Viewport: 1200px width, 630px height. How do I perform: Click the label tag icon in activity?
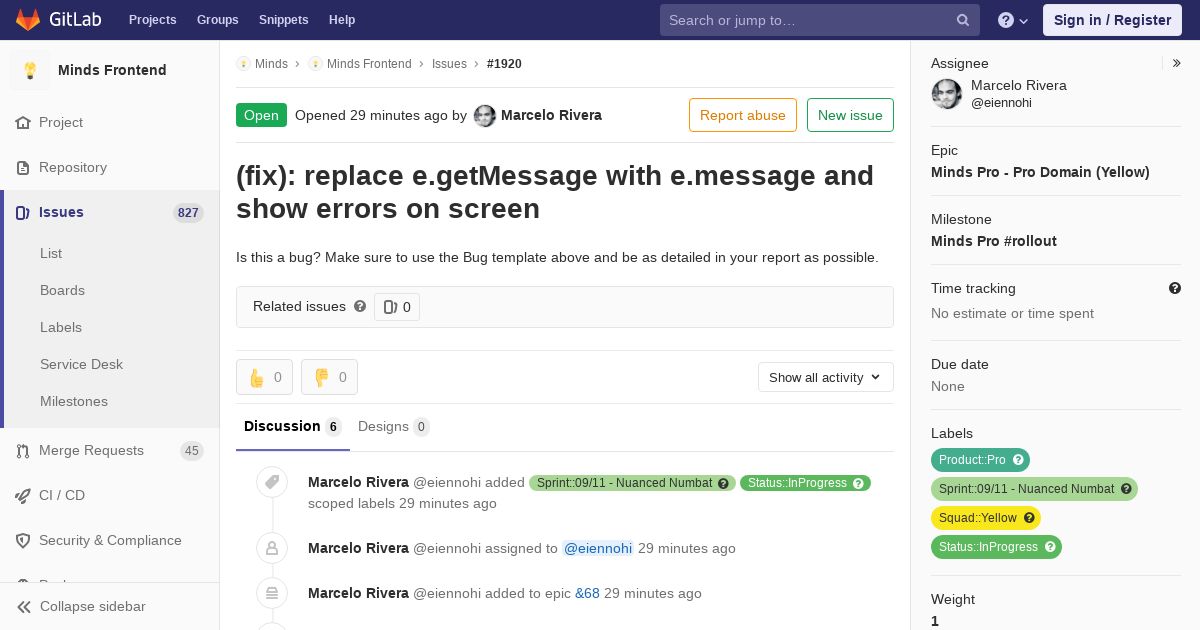(272, 483)
